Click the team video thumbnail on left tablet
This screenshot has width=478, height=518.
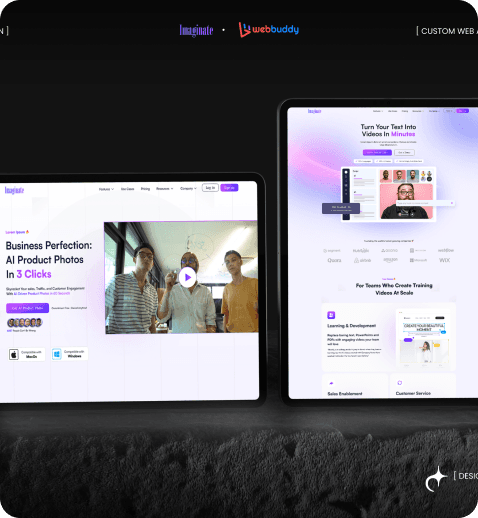pos(182,277)
